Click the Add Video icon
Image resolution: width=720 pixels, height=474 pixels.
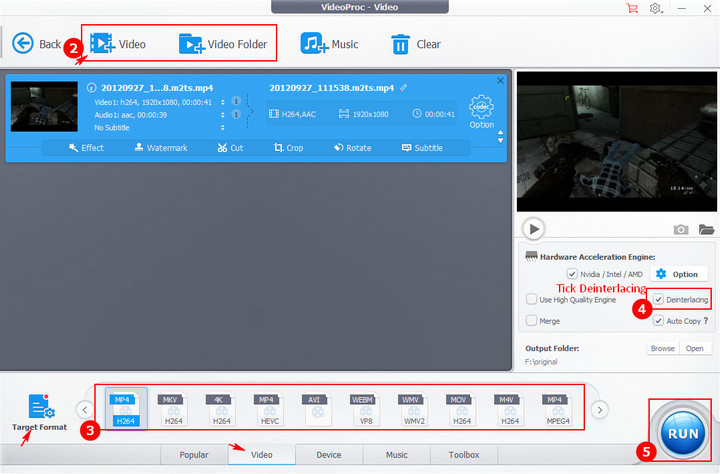(x=101, y=44)
